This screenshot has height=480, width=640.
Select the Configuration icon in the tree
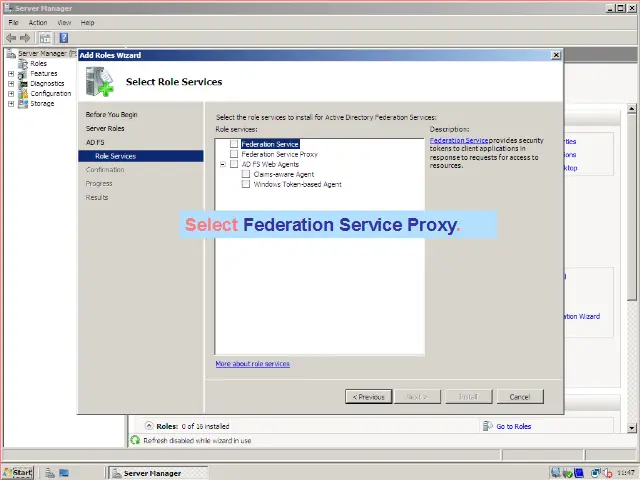[23, 94]
